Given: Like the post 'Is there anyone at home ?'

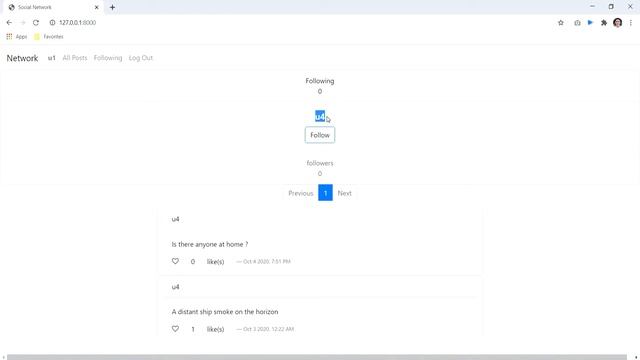Looking at the screenshot, I should click(175, 261).
